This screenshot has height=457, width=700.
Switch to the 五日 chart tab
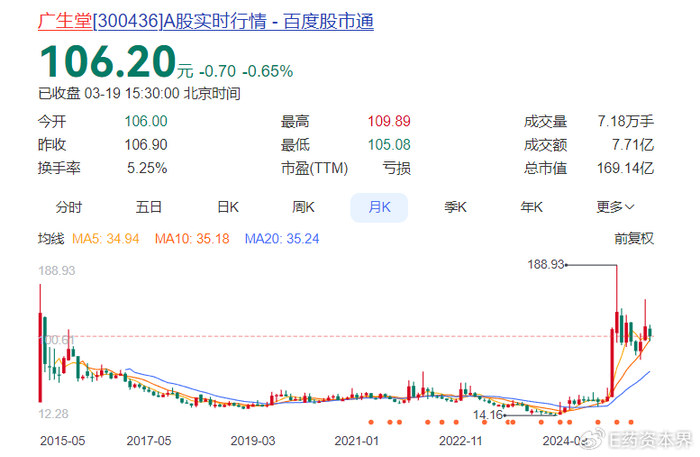[149, 208]
